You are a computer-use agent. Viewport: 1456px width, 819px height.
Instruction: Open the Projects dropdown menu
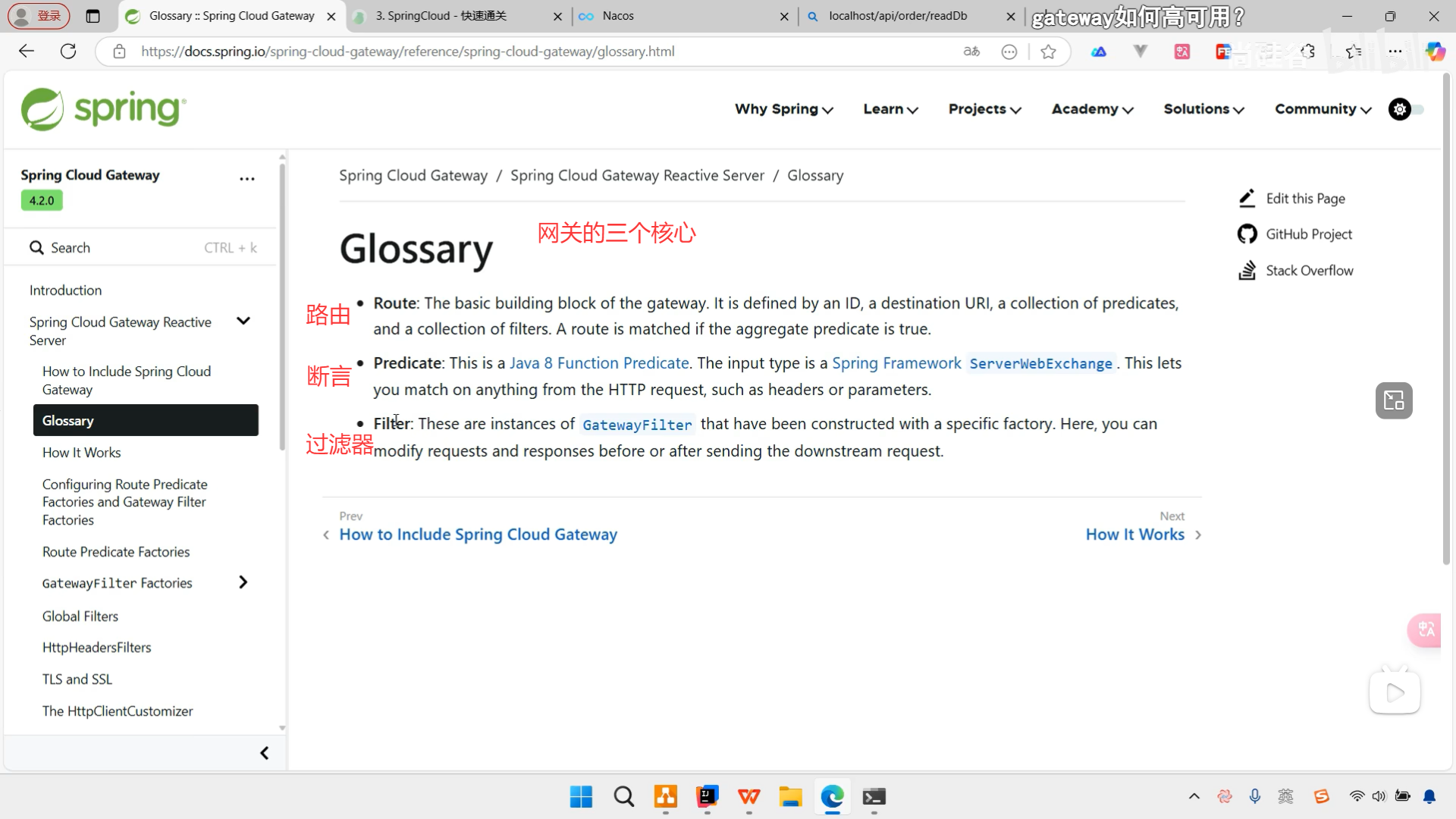(x=984, y=109)
